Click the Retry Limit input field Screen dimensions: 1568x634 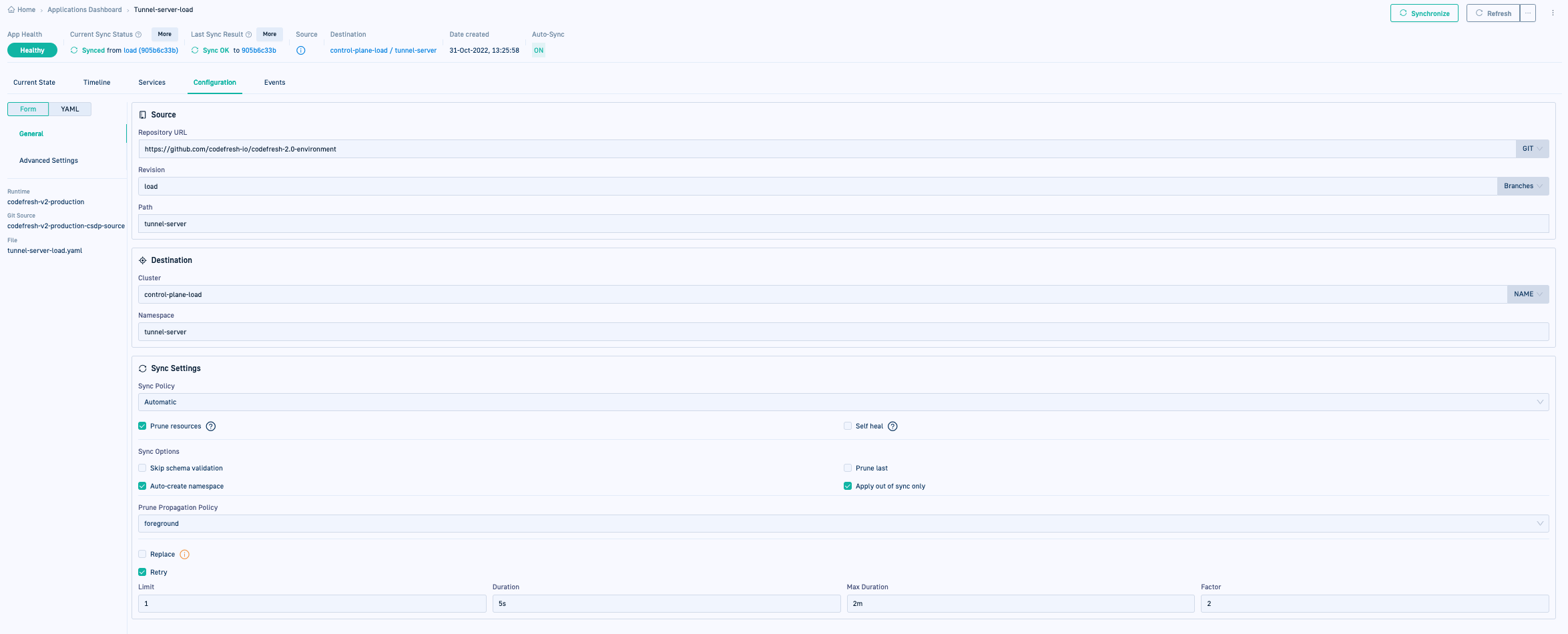pyautogui.click(x=312, y=604)
